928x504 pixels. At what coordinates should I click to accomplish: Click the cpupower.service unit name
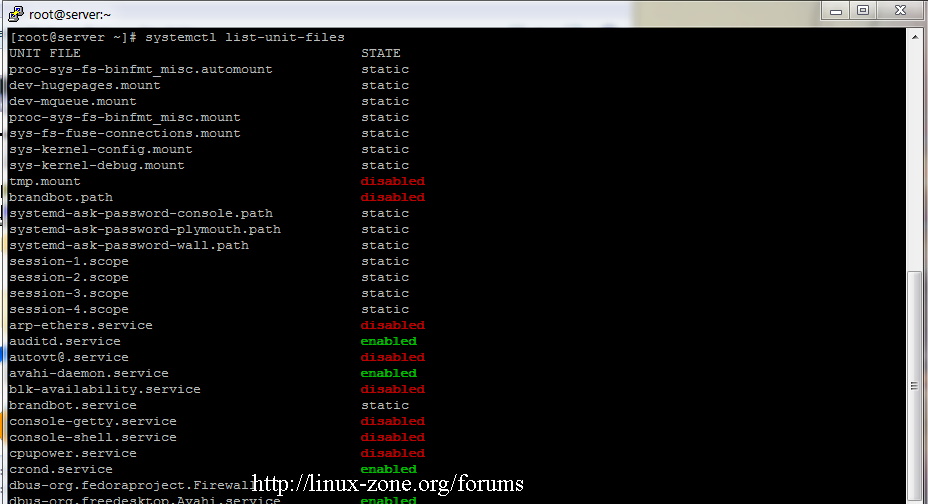click(73, 453)
